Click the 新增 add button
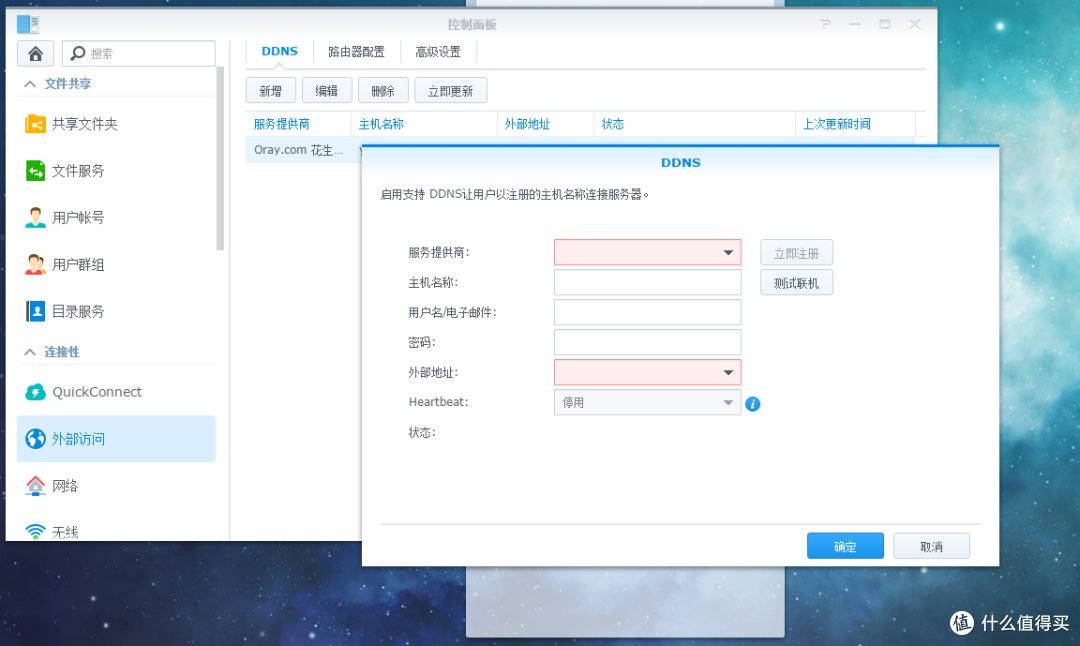This screenshot has height=646, width=1080. tap(271, 90)
